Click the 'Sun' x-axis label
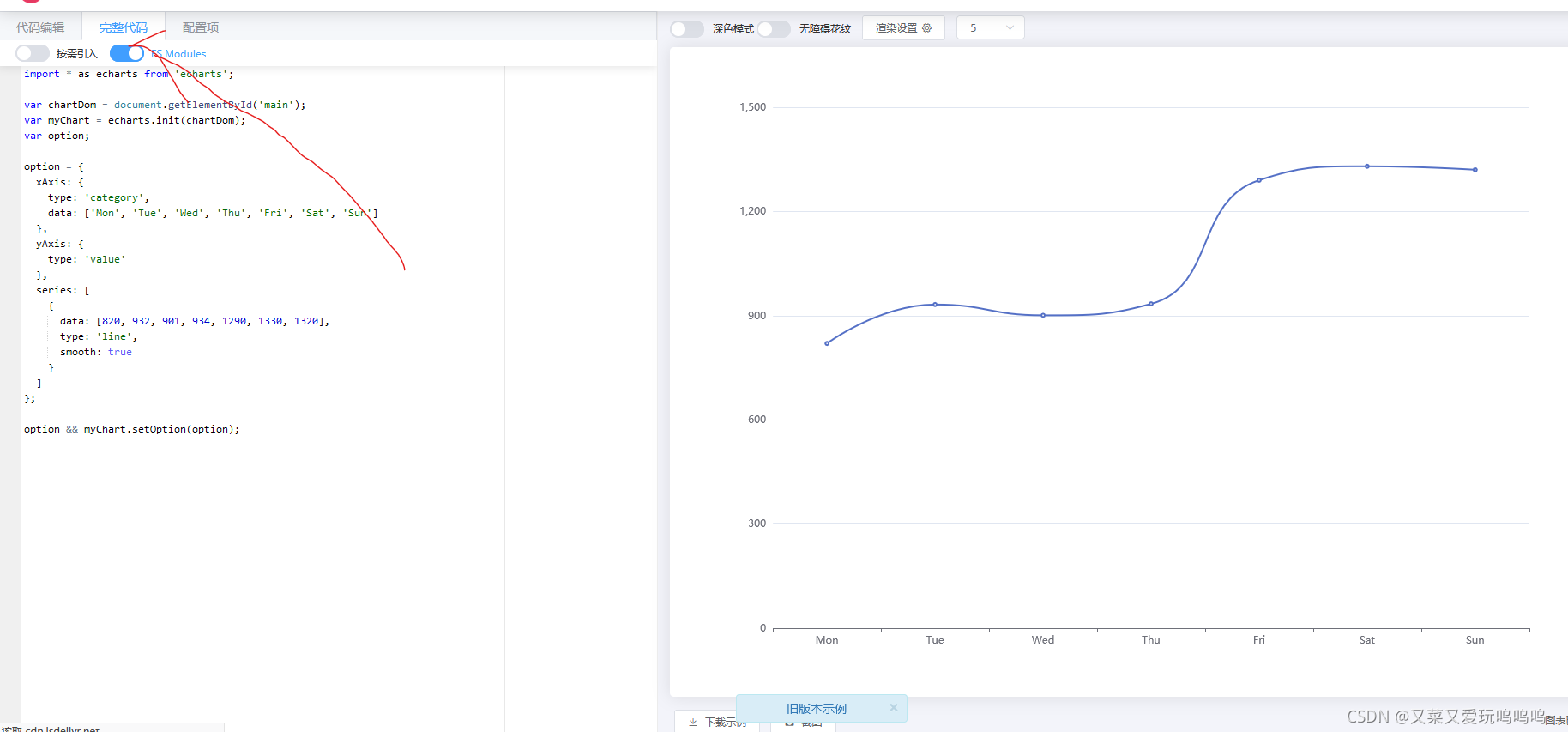This screenshot has width=1568, height=732. click(x=1475, y=640)
